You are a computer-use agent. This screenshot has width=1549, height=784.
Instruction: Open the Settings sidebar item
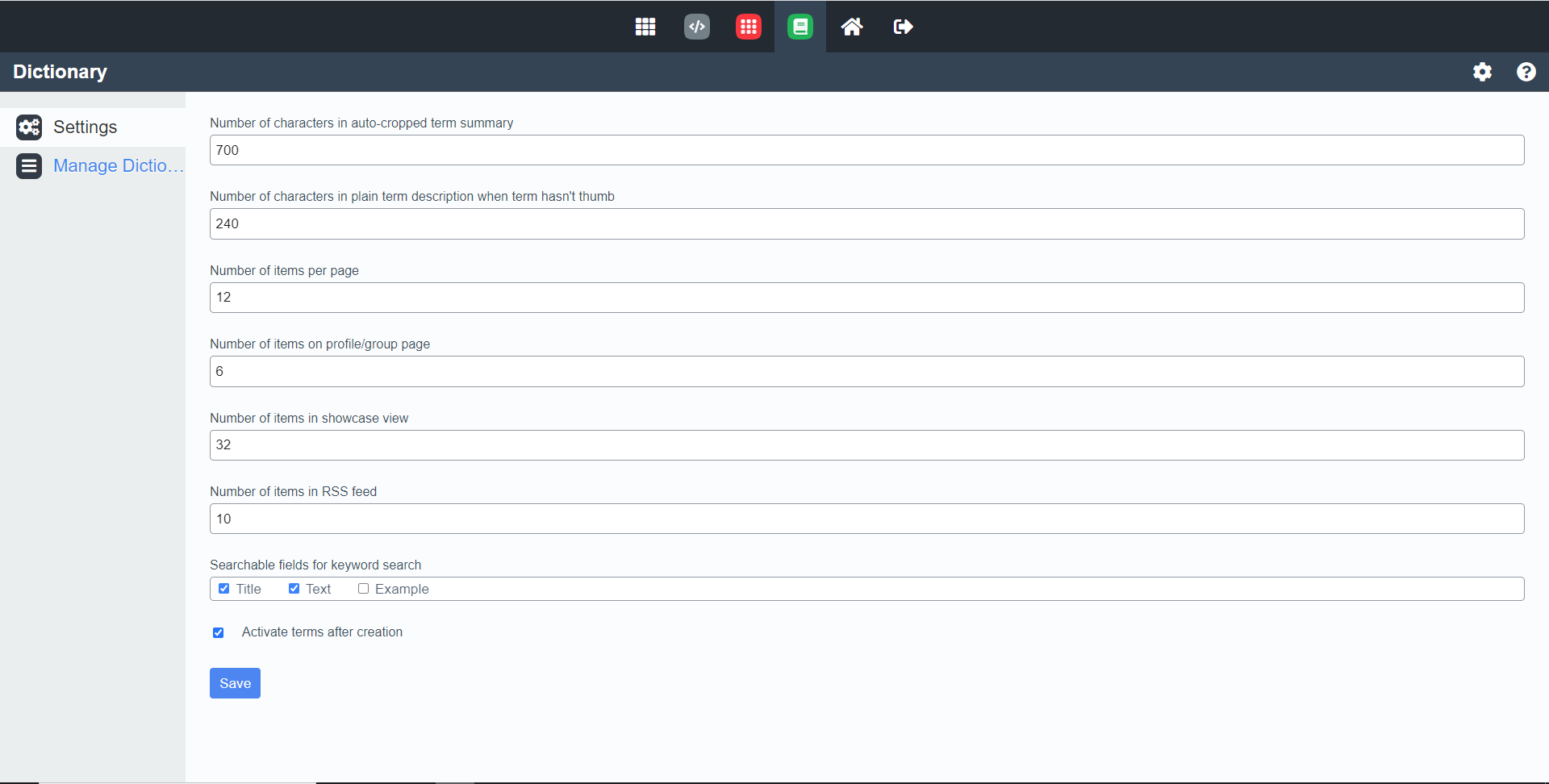click(86, 127)
